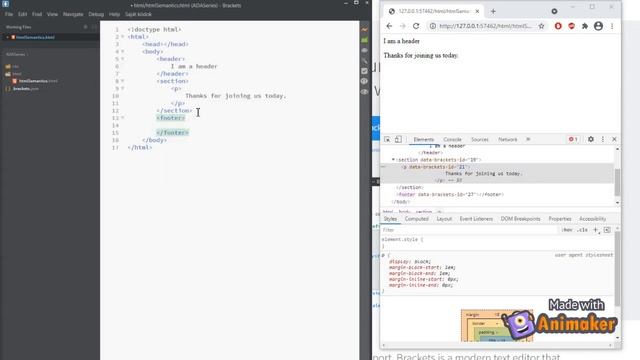Open the Debug menu in Brackets
Screen dimensions: 640x360
click(x=96, y=14)
